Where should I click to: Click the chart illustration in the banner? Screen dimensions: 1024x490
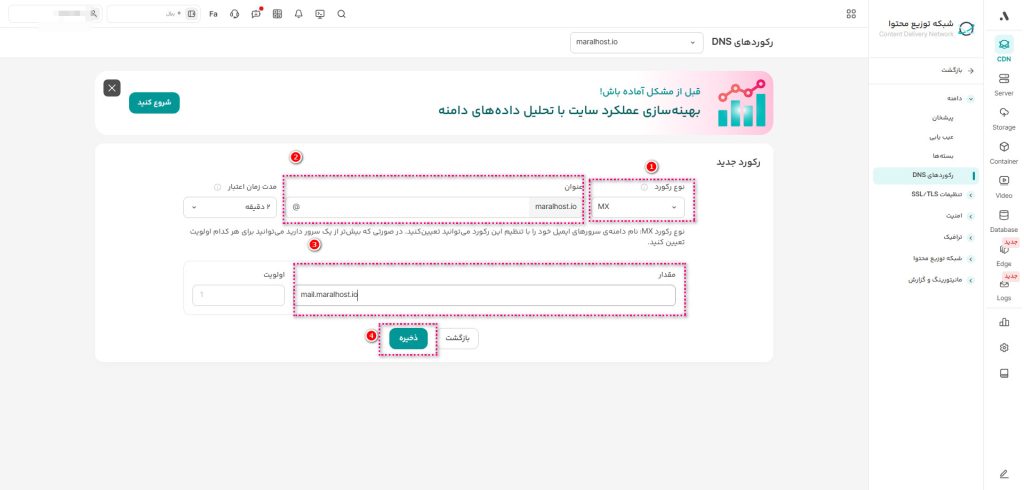[743, 104]
